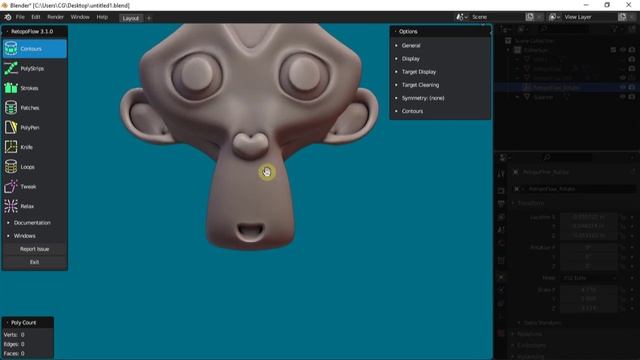This screenshot has height=360, width=640.
Task: Select the Loops tool
Action: coord(35,167)
